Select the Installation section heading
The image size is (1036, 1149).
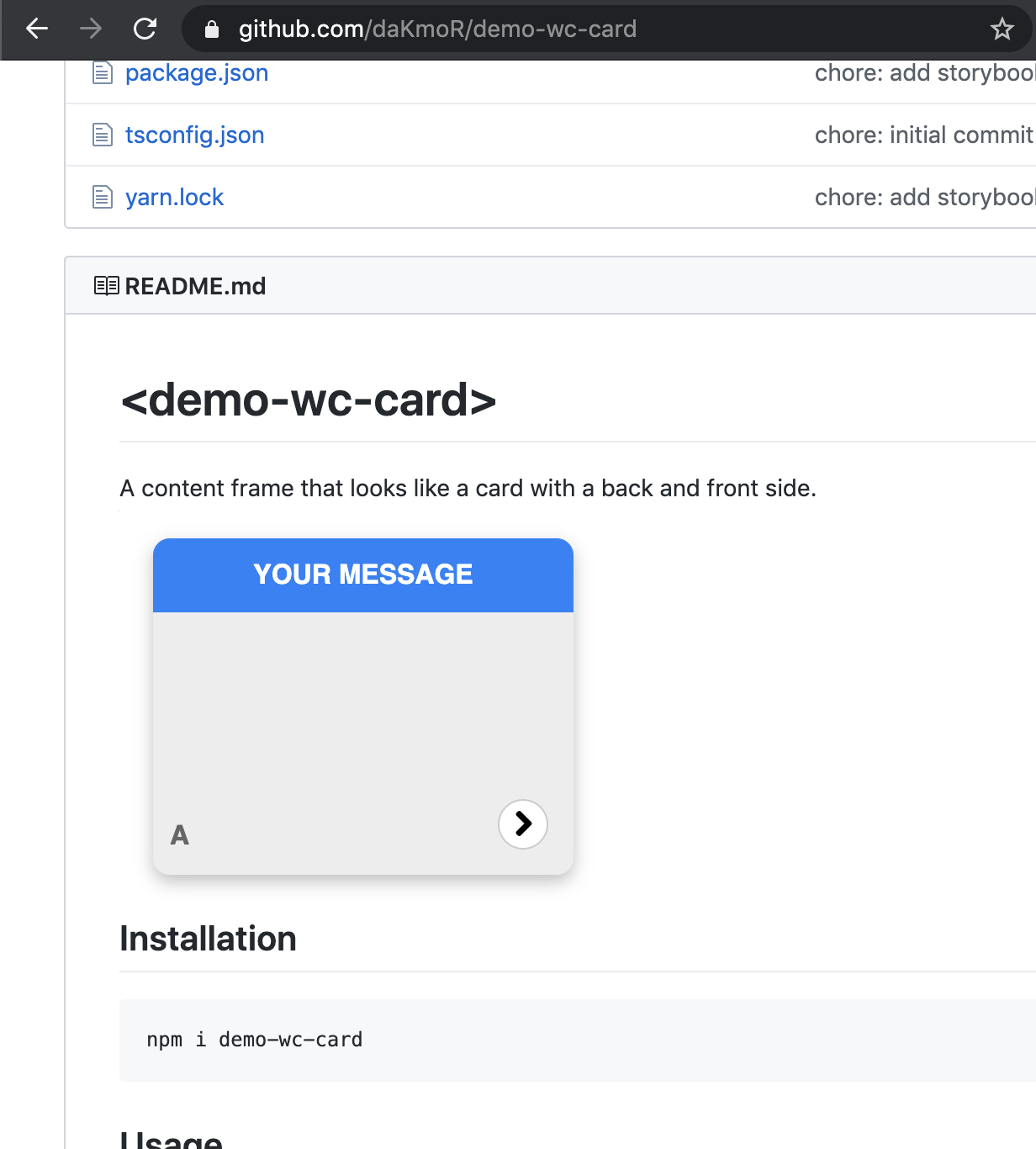coord(208,938)
